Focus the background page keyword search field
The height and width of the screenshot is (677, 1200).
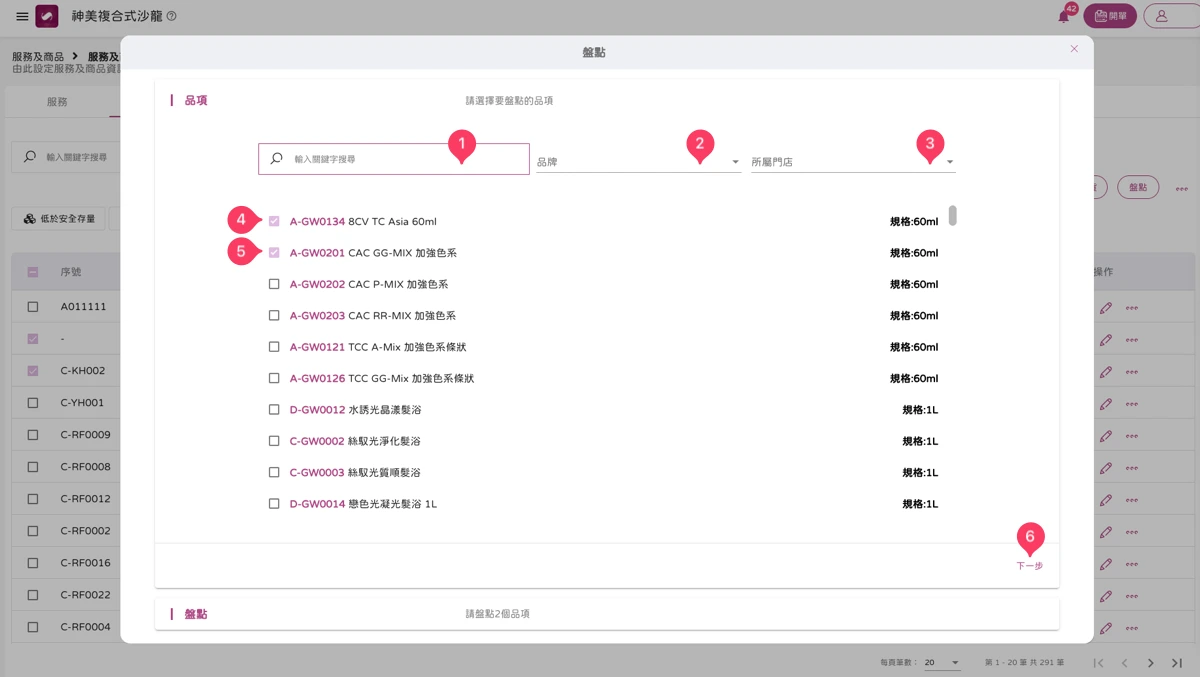coord(66,157)
